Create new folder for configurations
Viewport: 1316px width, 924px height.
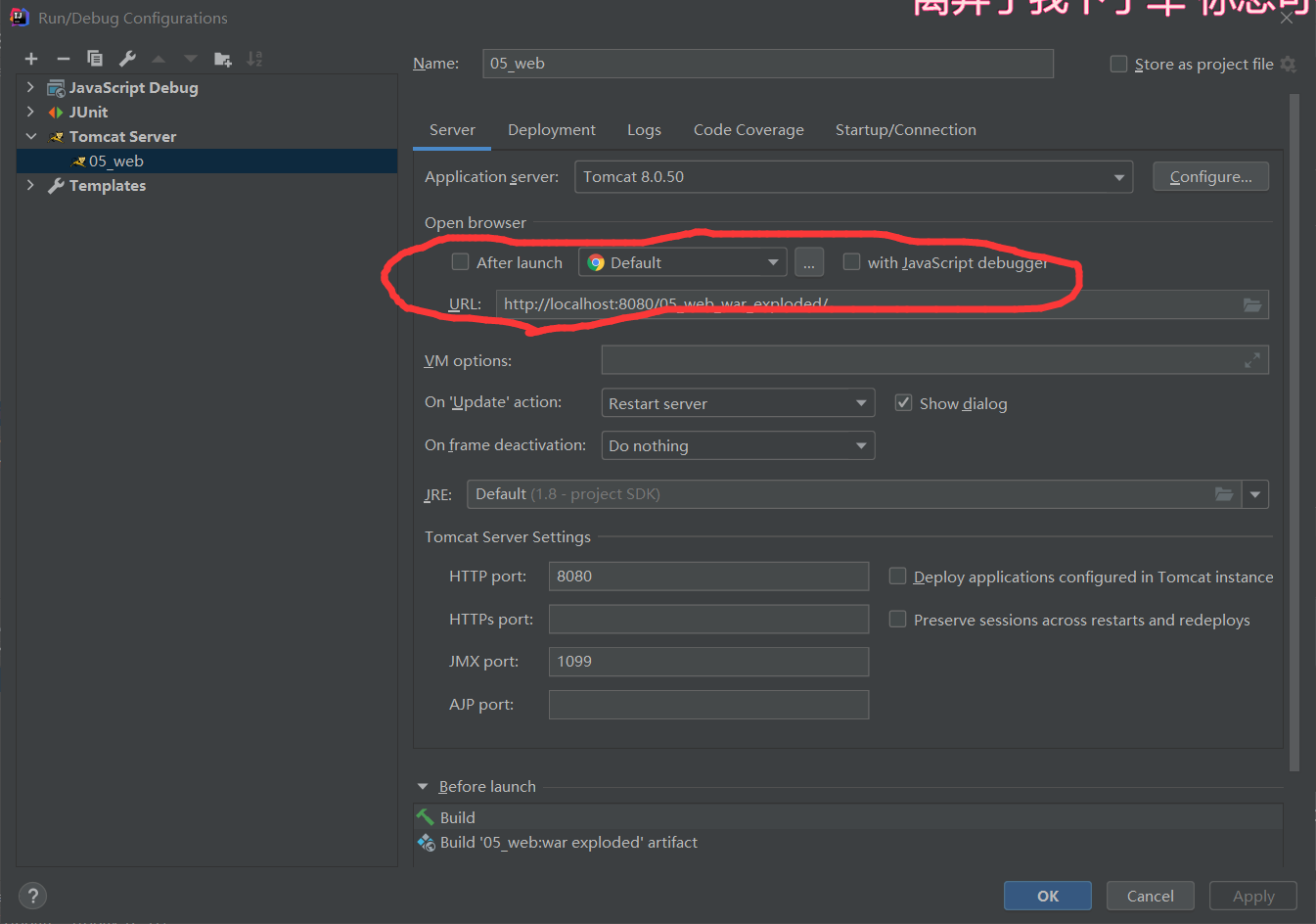click(x=223, y=59)
